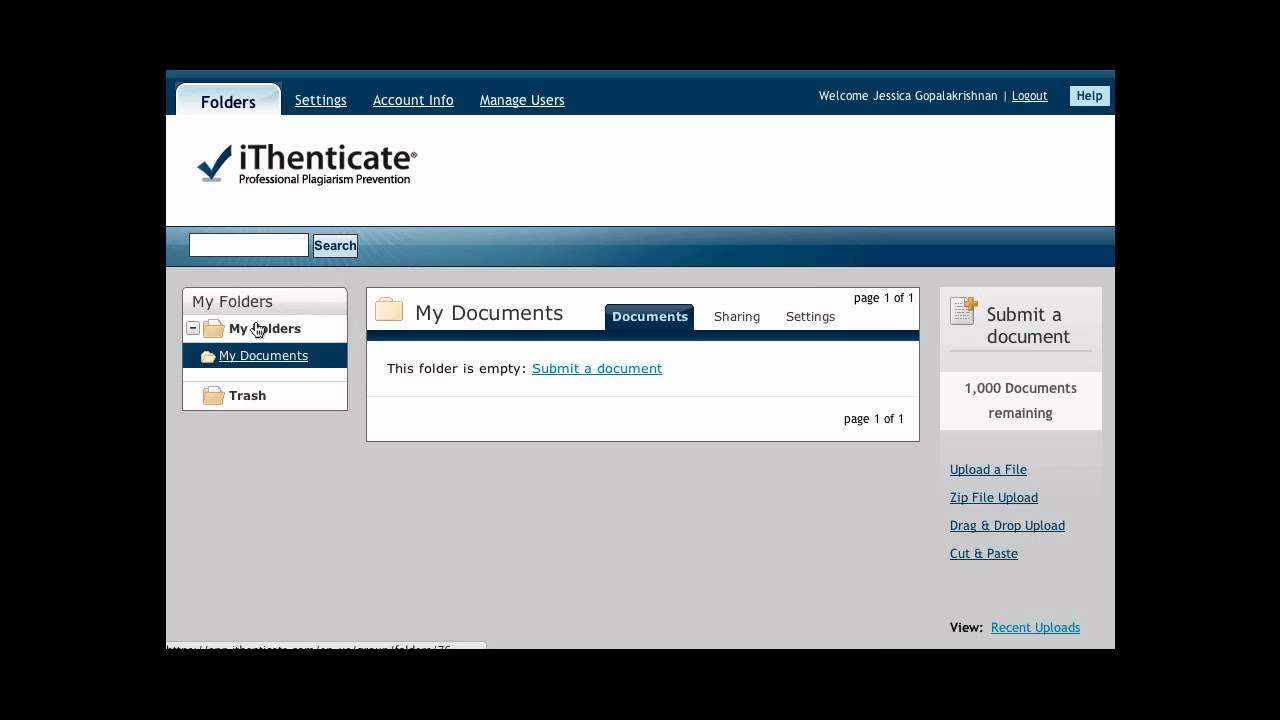Open Cut & Paste submission

[x=984, y=554]
